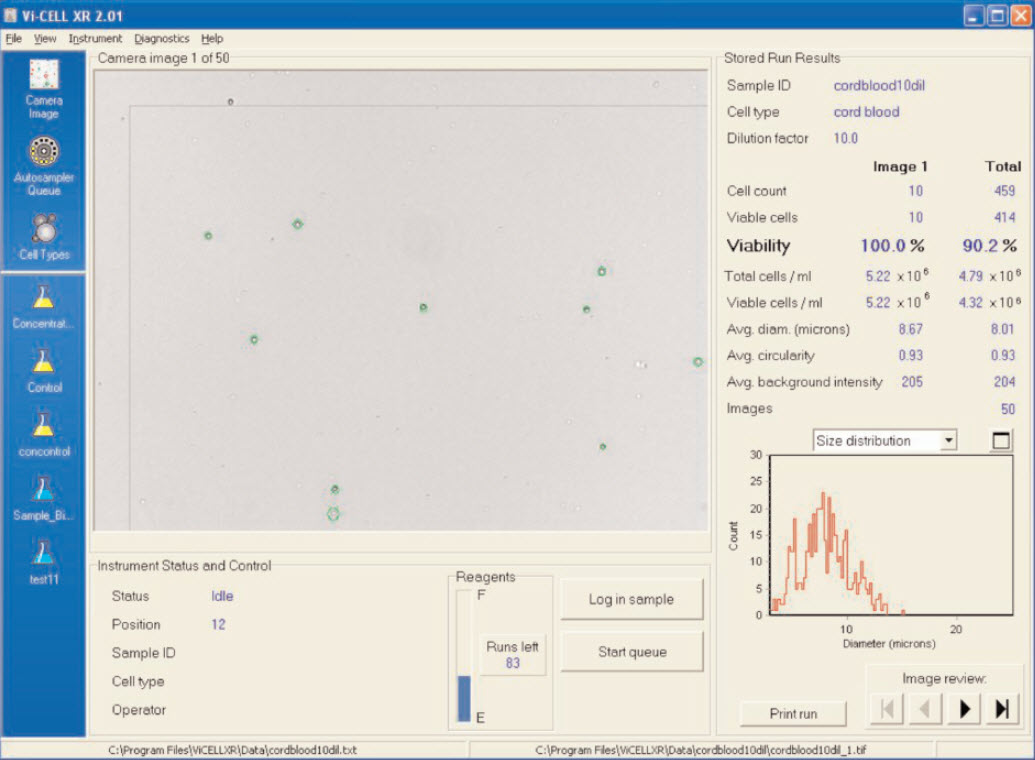Screen dimensions: 1035x760
Task: Click the cordblood10dil_1.tif path in status bar
Action: tap(701, 750)
